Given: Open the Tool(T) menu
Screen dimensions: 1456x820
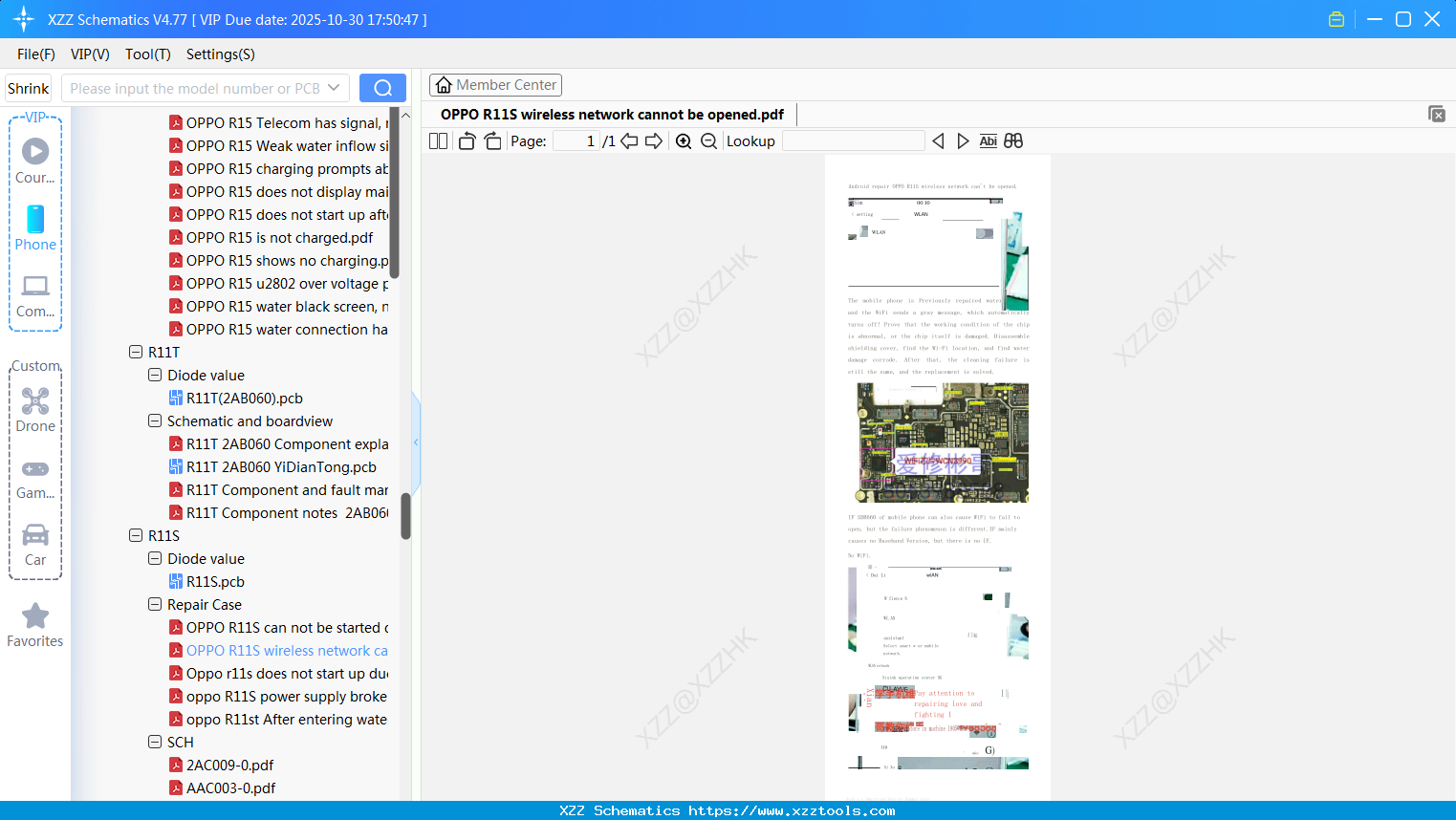Looking at the screenshot, I should (148, 54).
